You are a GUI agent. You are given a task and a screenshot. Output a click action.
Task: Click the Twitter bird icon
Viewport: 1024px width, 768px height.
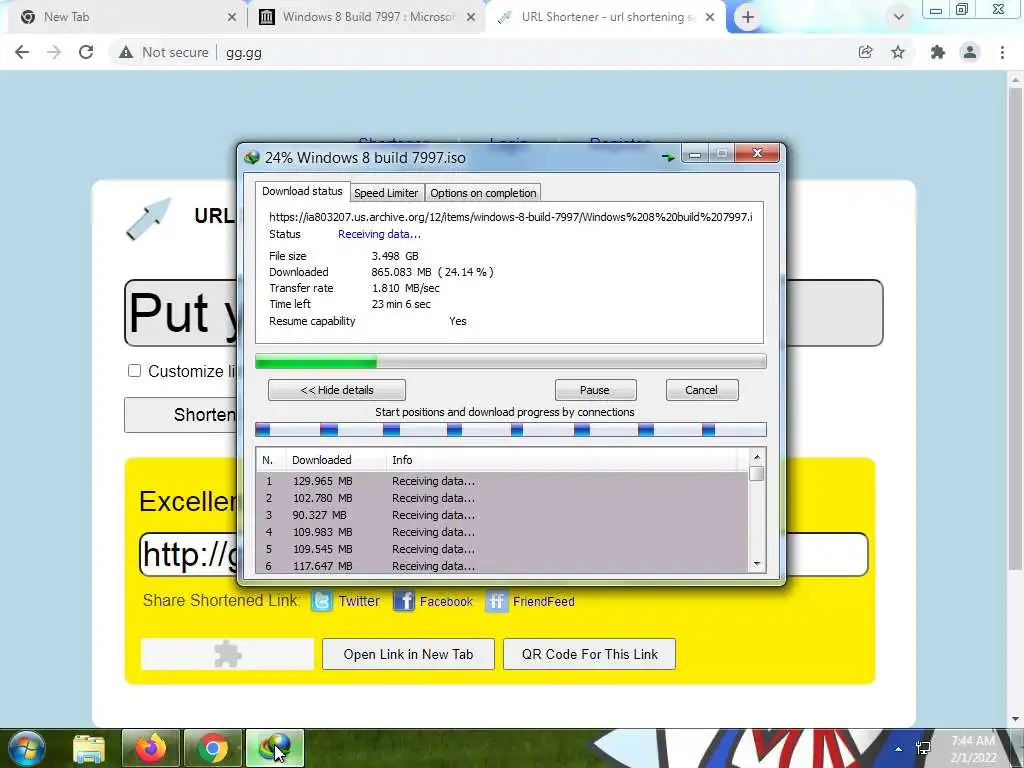click(x=322, y=601)
